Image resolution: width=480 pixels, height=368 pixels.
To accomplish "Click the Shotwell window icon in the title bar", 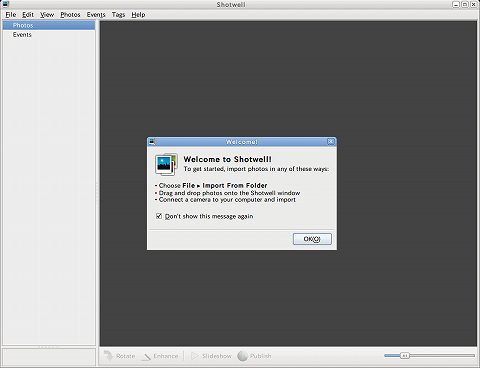I will 6,4.
